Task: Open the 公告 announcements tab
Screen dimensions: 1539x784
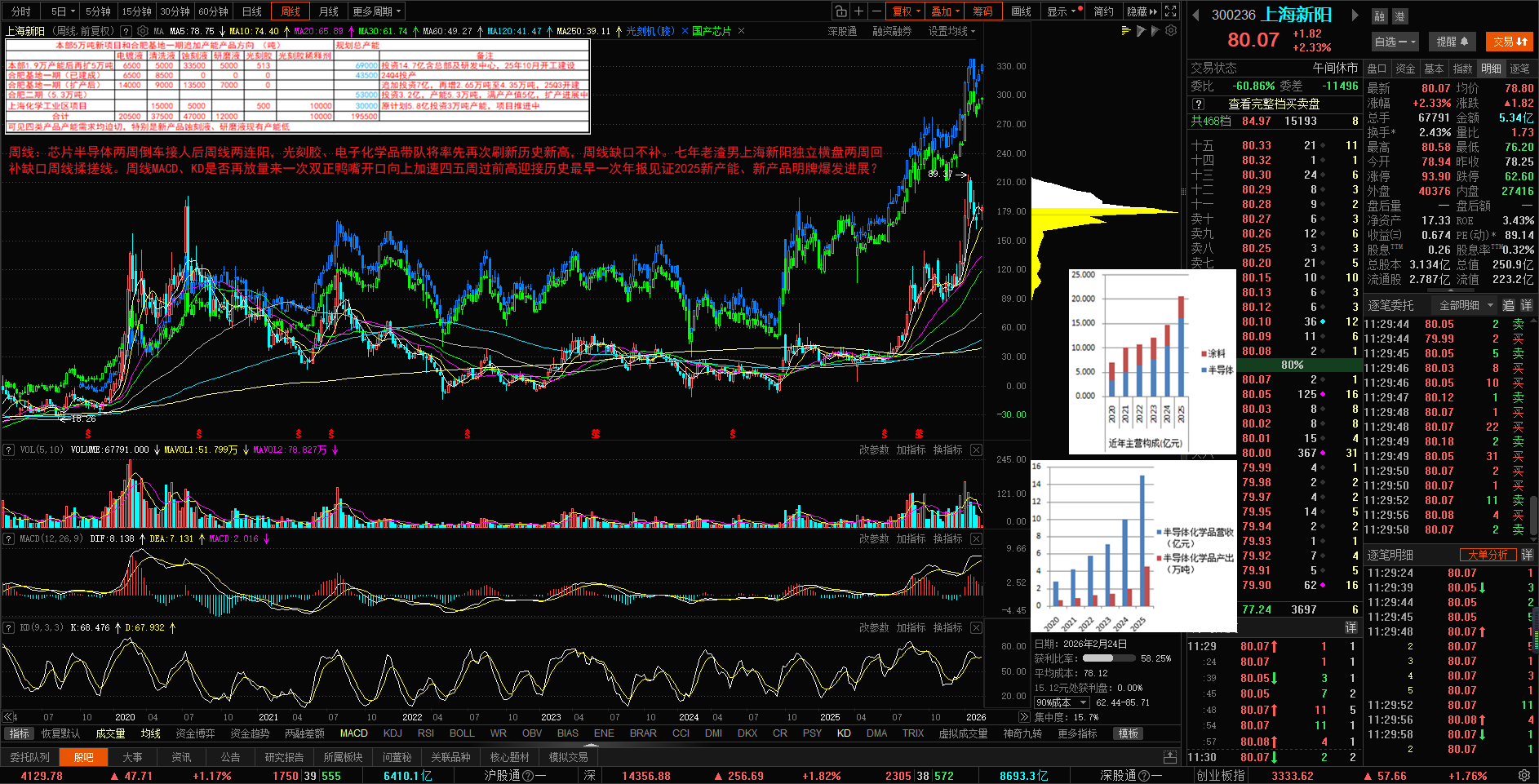Action: pos(231,757)
